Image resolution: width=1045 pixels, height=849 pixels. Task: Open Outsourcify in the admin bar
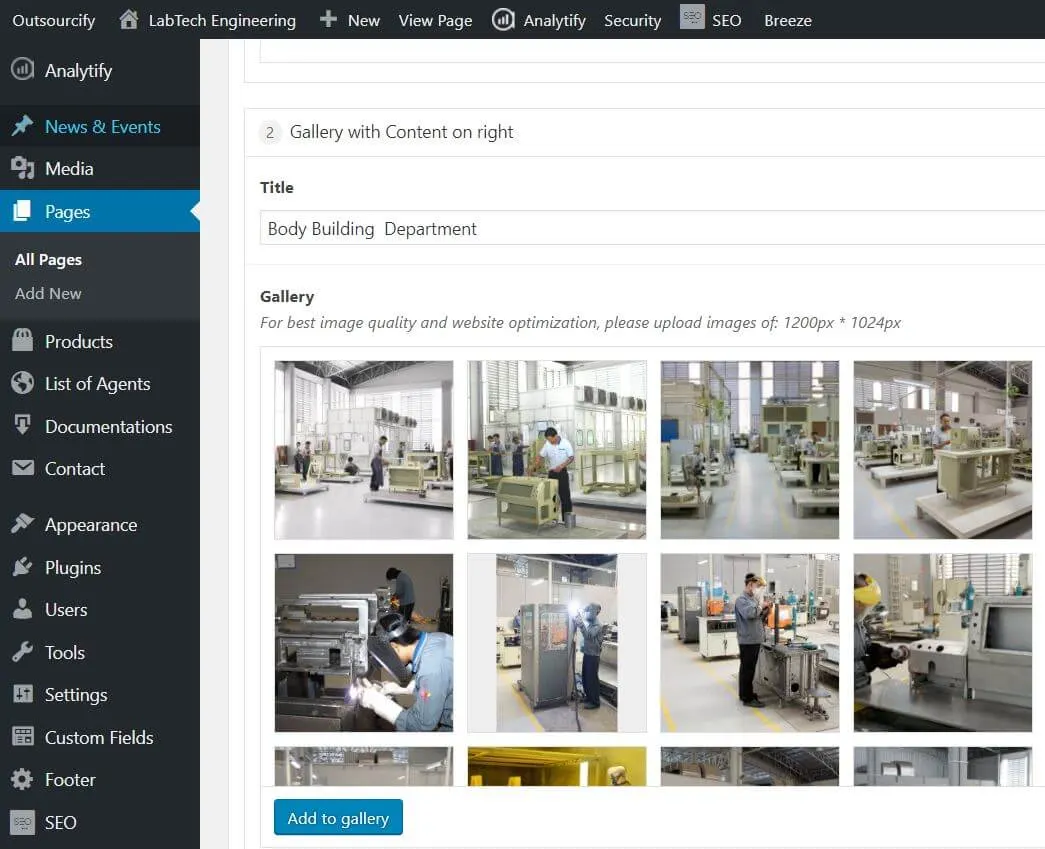[54, 20]
